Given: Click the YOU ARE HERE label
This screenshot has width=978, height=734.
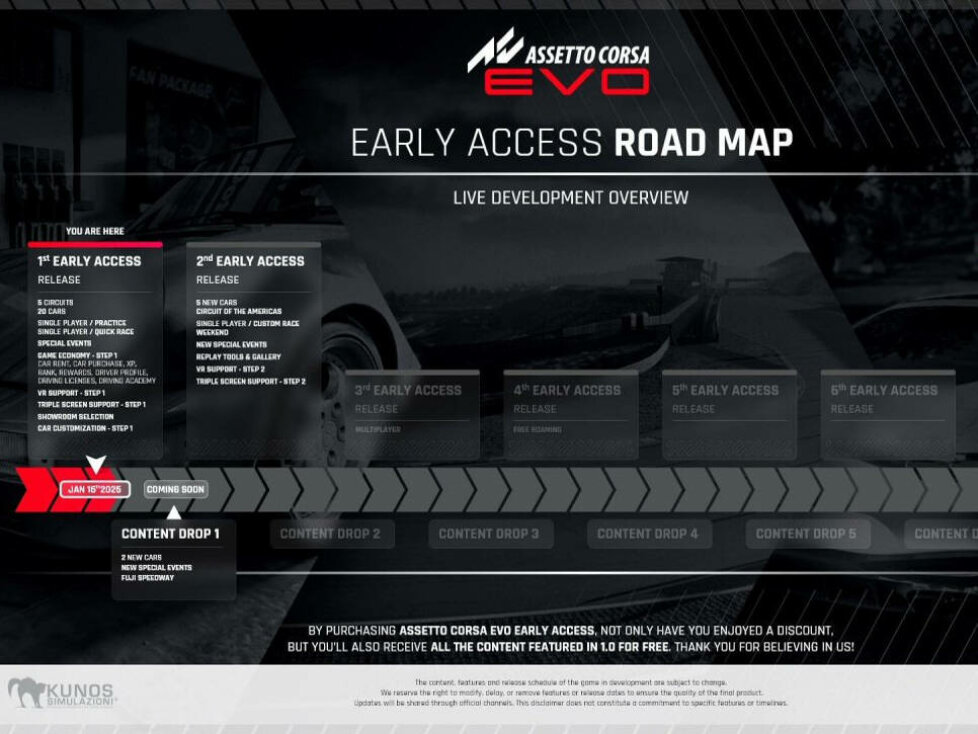Looking at the screenshot, I should coord(95,231).
